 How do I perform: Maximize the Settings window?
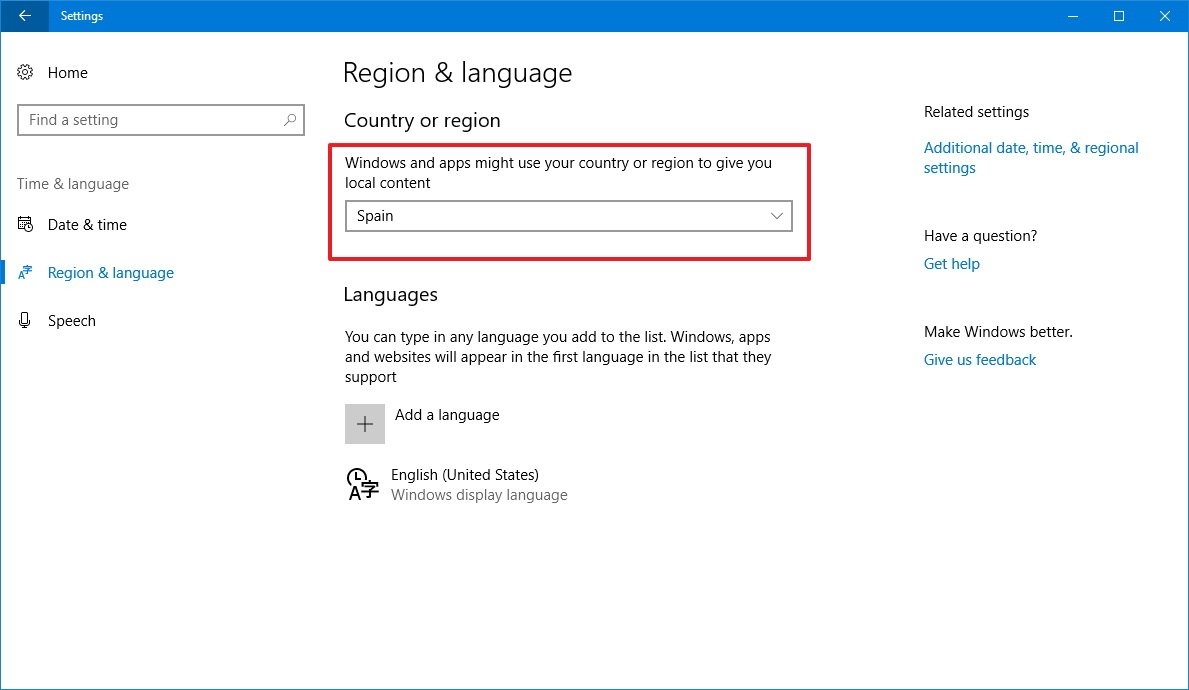pos(1119,16)
